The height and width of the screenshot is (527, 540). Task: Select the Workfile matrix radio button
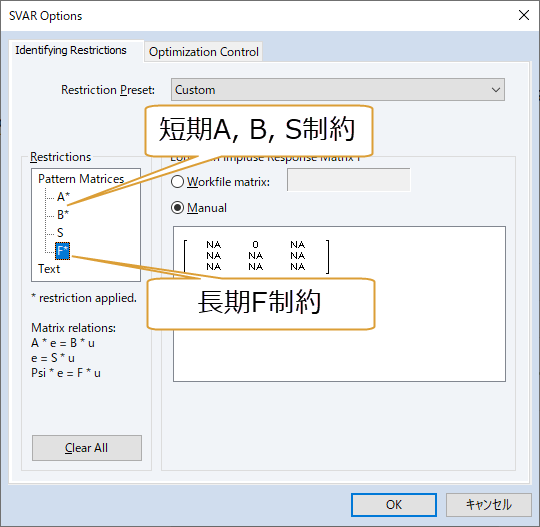pos(177,182)
